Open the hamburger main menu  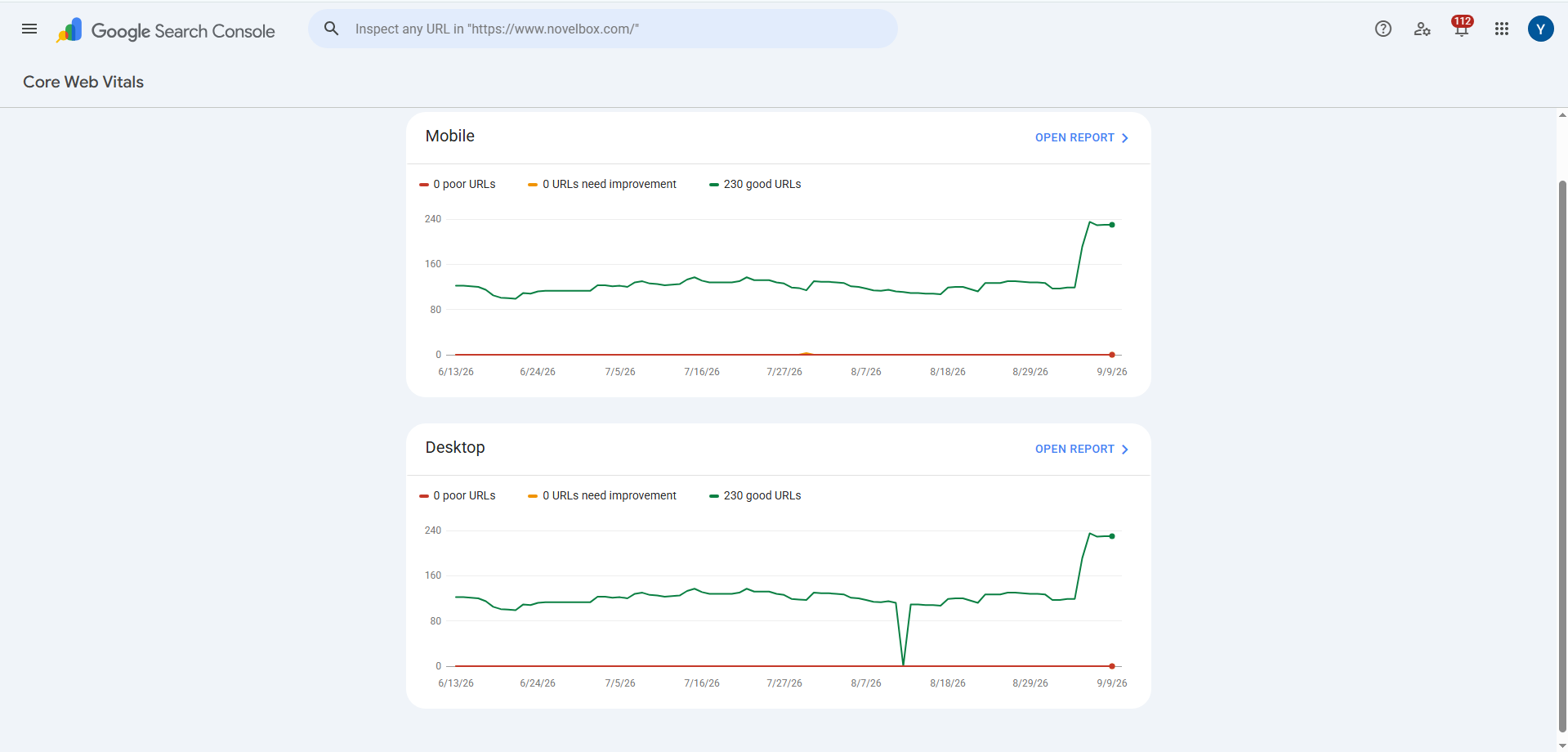pos(29,29)
